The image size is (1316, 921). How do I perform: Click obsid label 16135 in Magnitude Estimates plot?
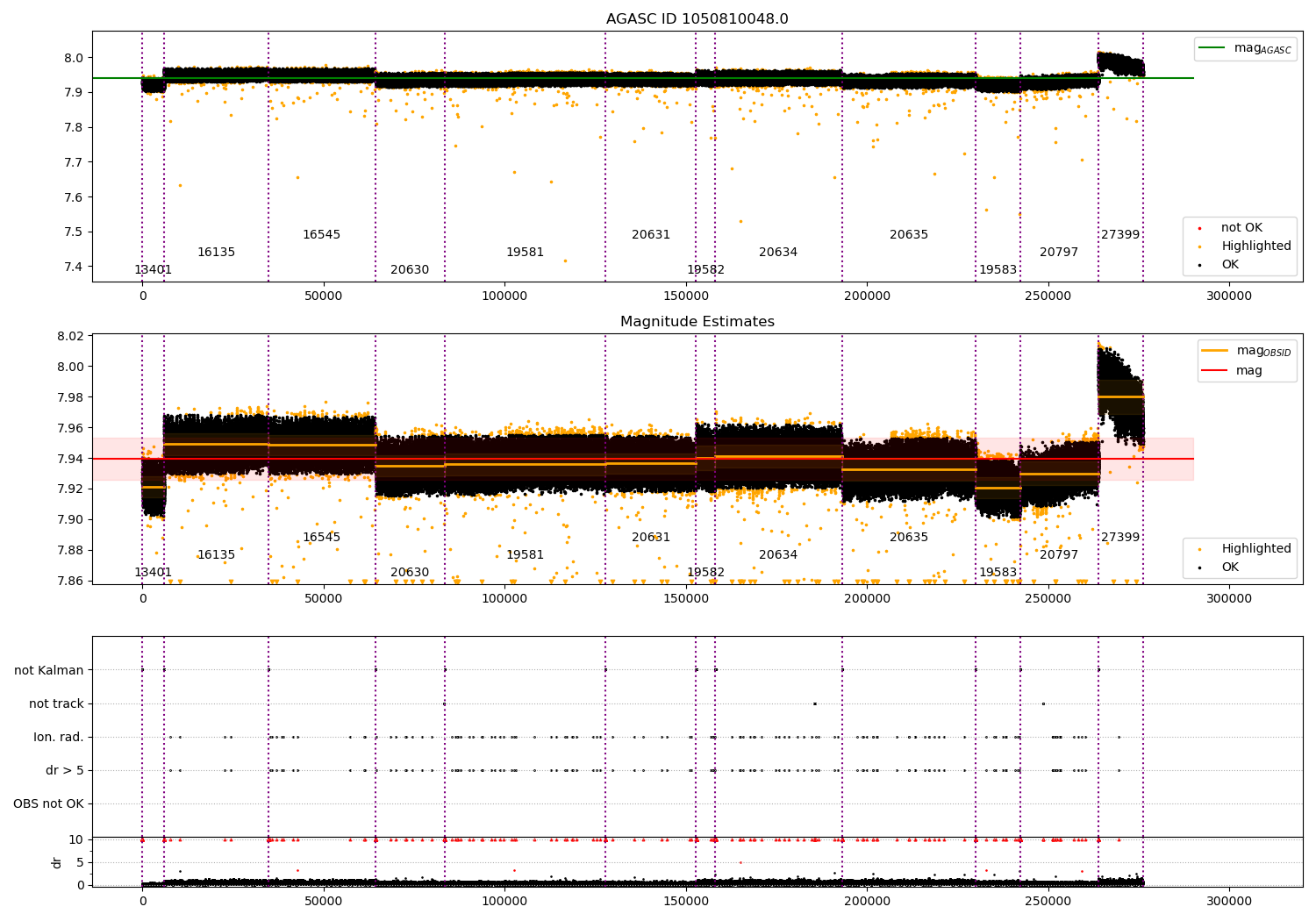[x=216, y=555]
